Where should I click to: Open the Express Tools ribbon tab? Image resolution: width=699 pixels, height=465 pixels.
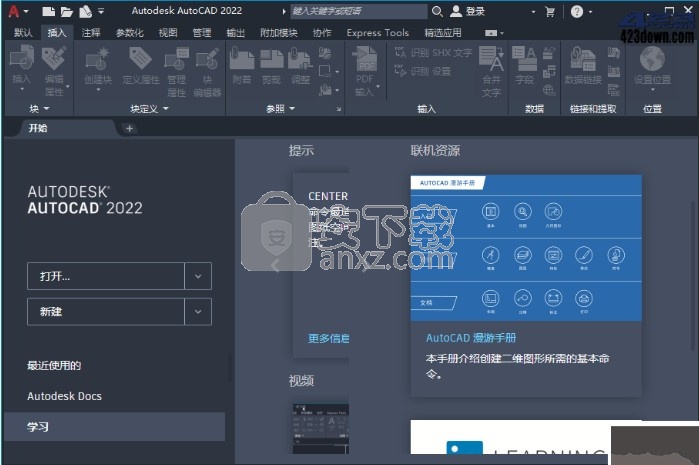[x=378, y=33]
